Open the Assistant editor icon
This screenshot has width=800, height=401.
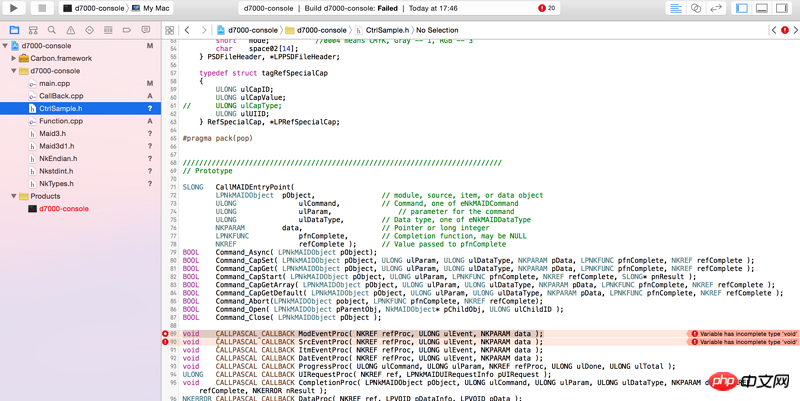click(696, 8)
